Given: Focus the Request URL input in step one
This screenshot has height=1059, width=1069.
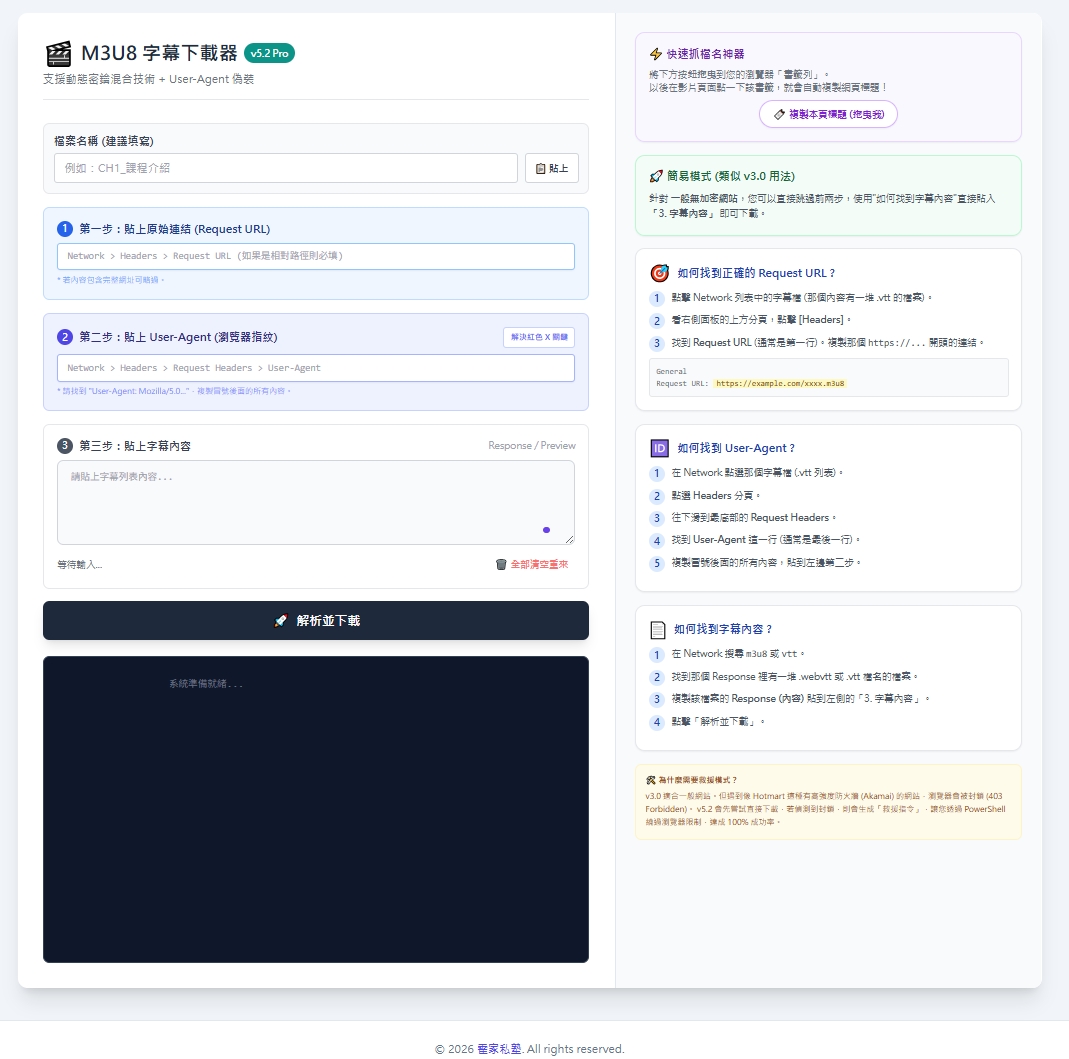Looking at the screenshot, I should pos(316,257).
